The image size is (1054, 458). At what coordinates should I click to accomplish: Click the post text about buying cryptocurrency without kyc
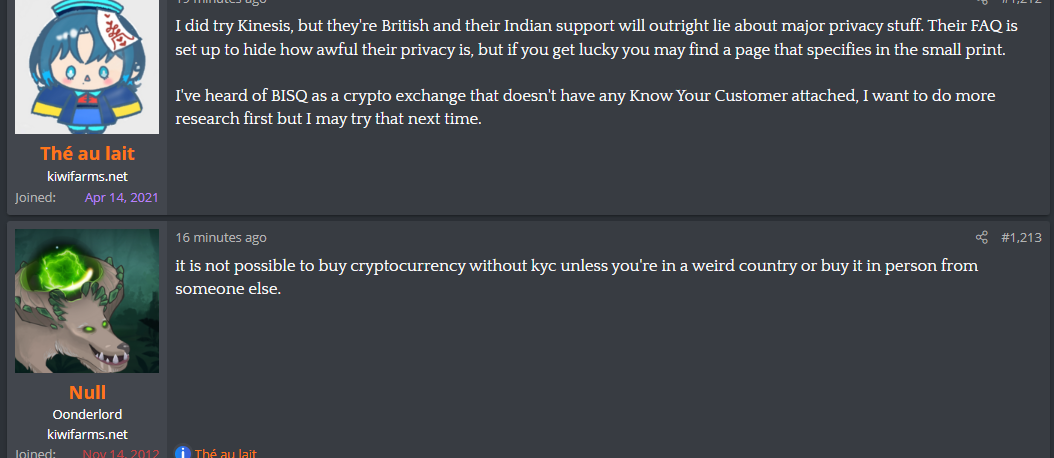point(576,277)
